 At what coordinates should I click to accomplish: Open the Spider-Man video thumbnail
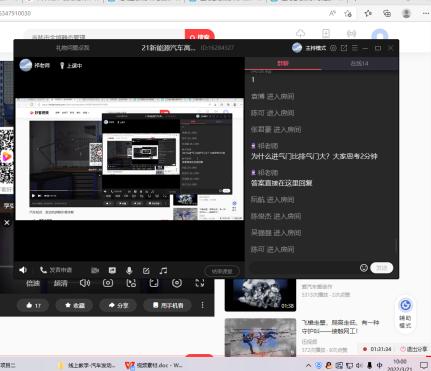point(260,337)
